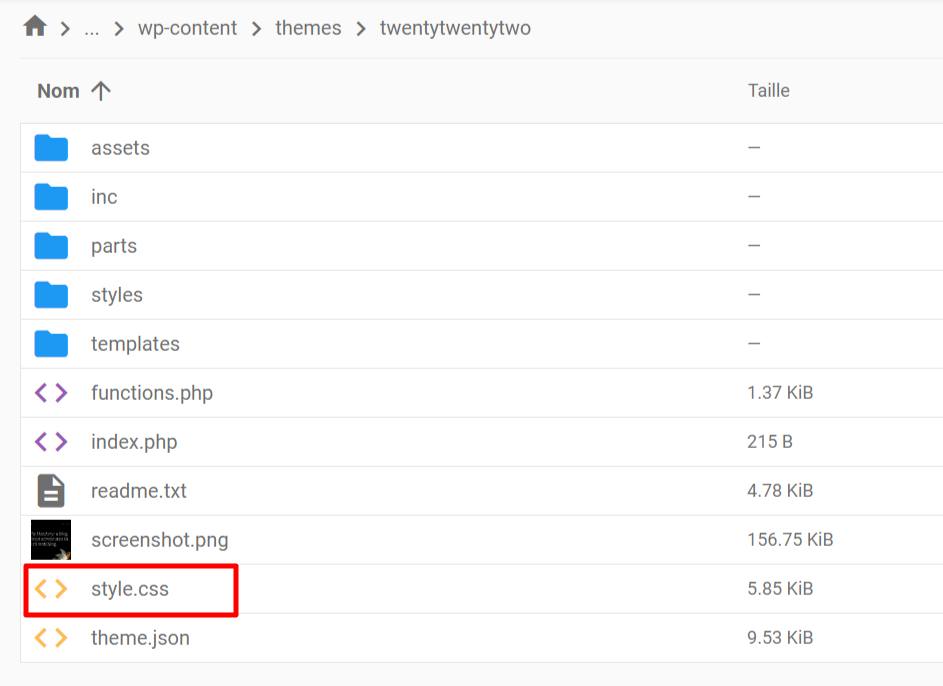Screen dimensions: 943x686
Task: Open the parts folder
Action: (114, 246)
